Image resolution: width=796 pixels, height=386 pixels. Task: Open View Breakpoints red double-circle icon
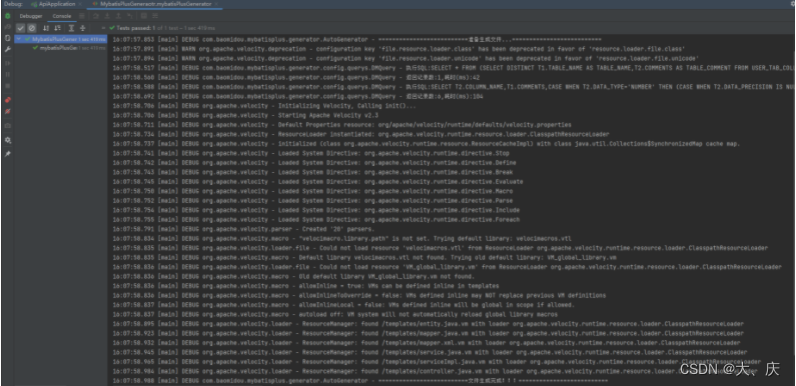8,100
